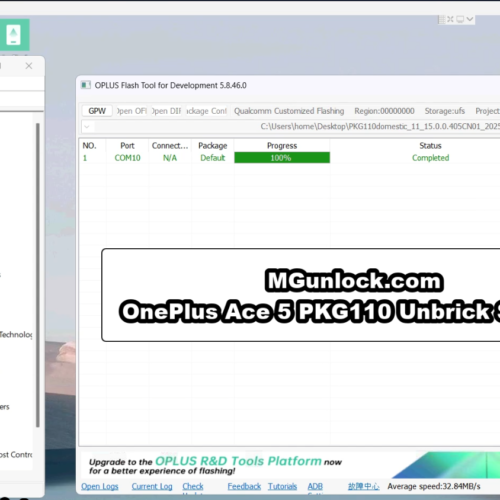500x500 pixels.
Task: Click the green phone app icon at top left
Action: pyautogui.click(x=13, y=35)
